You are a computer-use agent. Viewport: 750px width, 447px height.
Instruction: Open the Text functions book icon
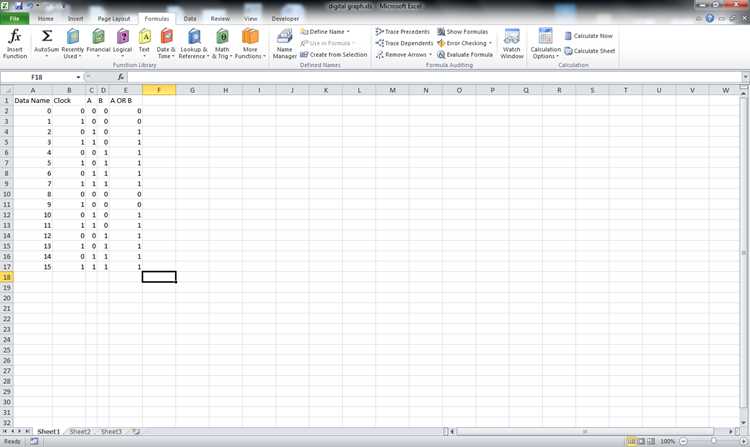[144, 36]
